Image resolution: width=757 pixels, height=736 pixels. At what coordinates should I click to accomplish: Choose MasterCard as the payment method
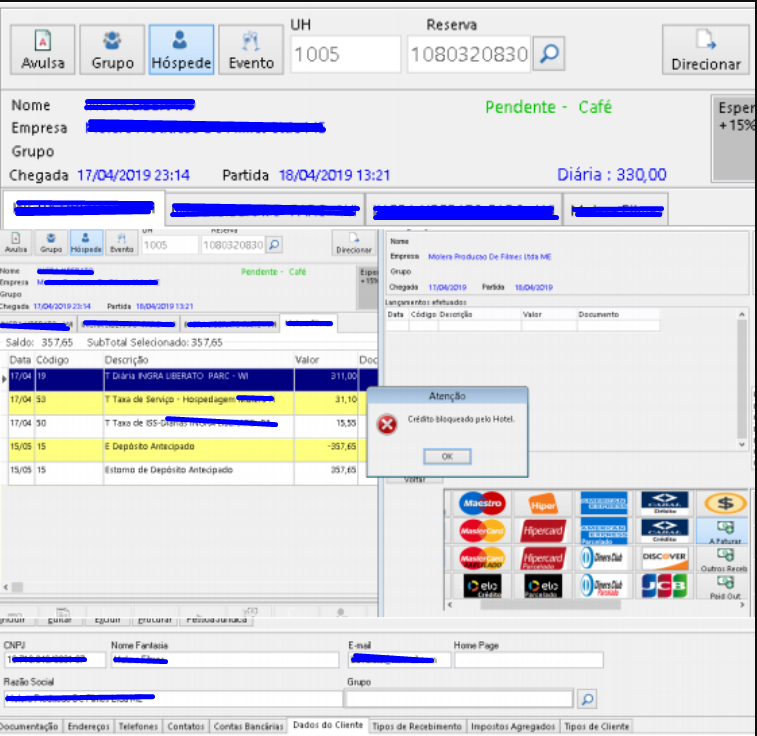click(x=482, y=531)
